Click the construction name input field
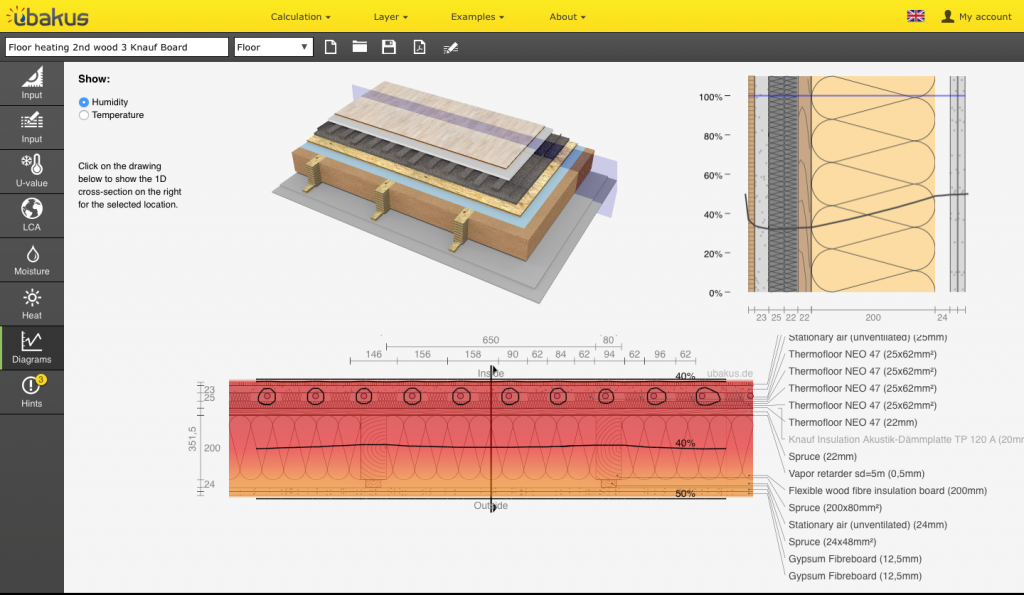This screenshot has width=1024, height=595. pyautogui.click(x=116, y=47)
